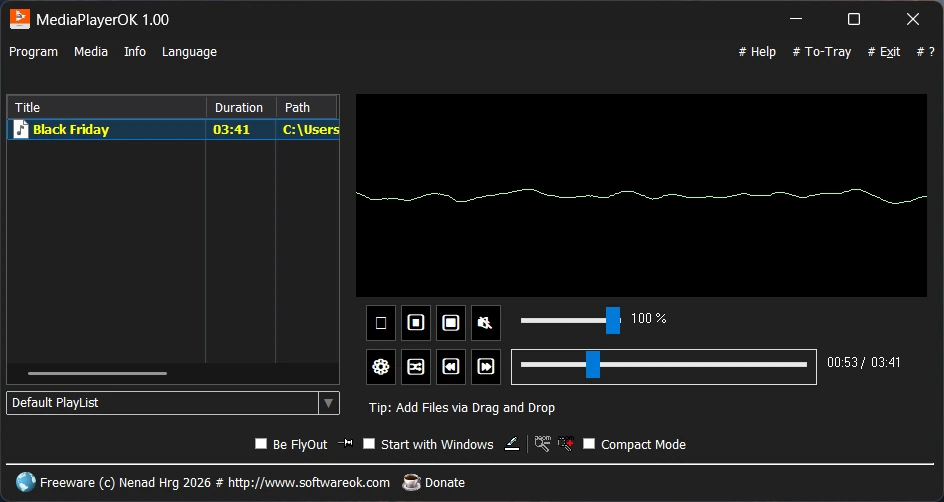Enable the Compact Mode checkbox

[589, 444]
